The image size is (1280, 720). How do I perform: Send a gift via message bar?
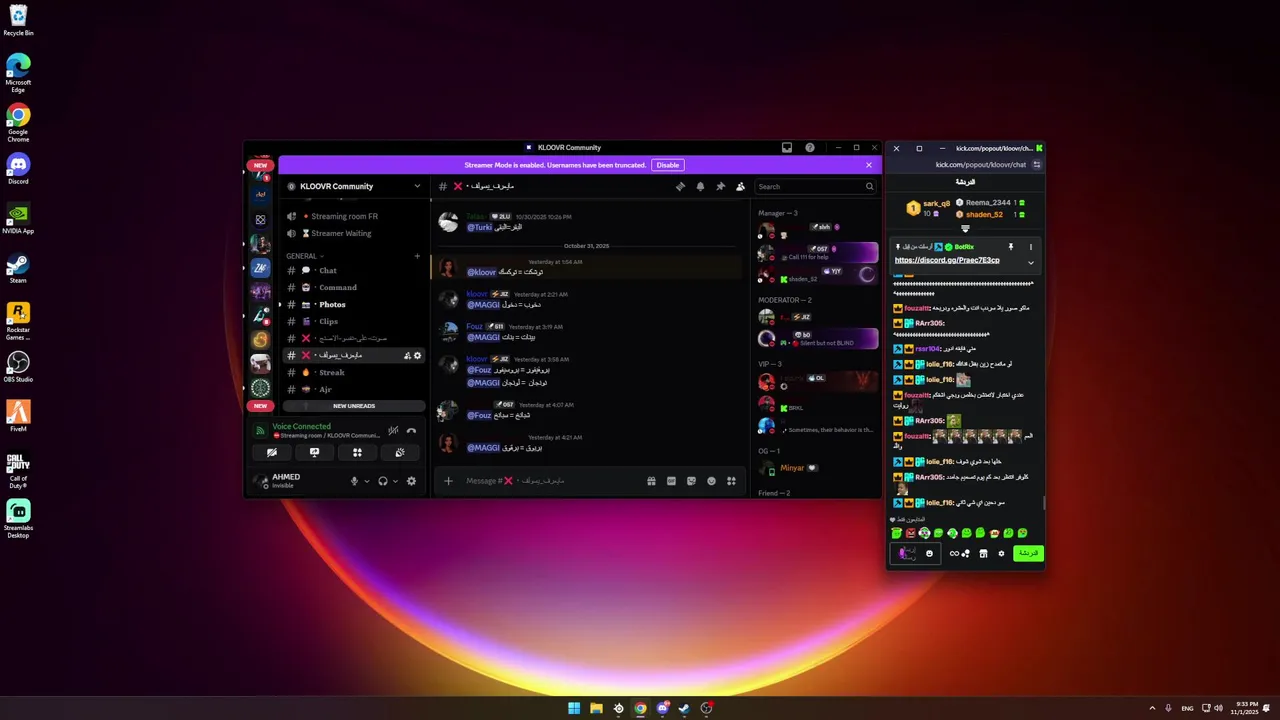[x=651, y=481]
